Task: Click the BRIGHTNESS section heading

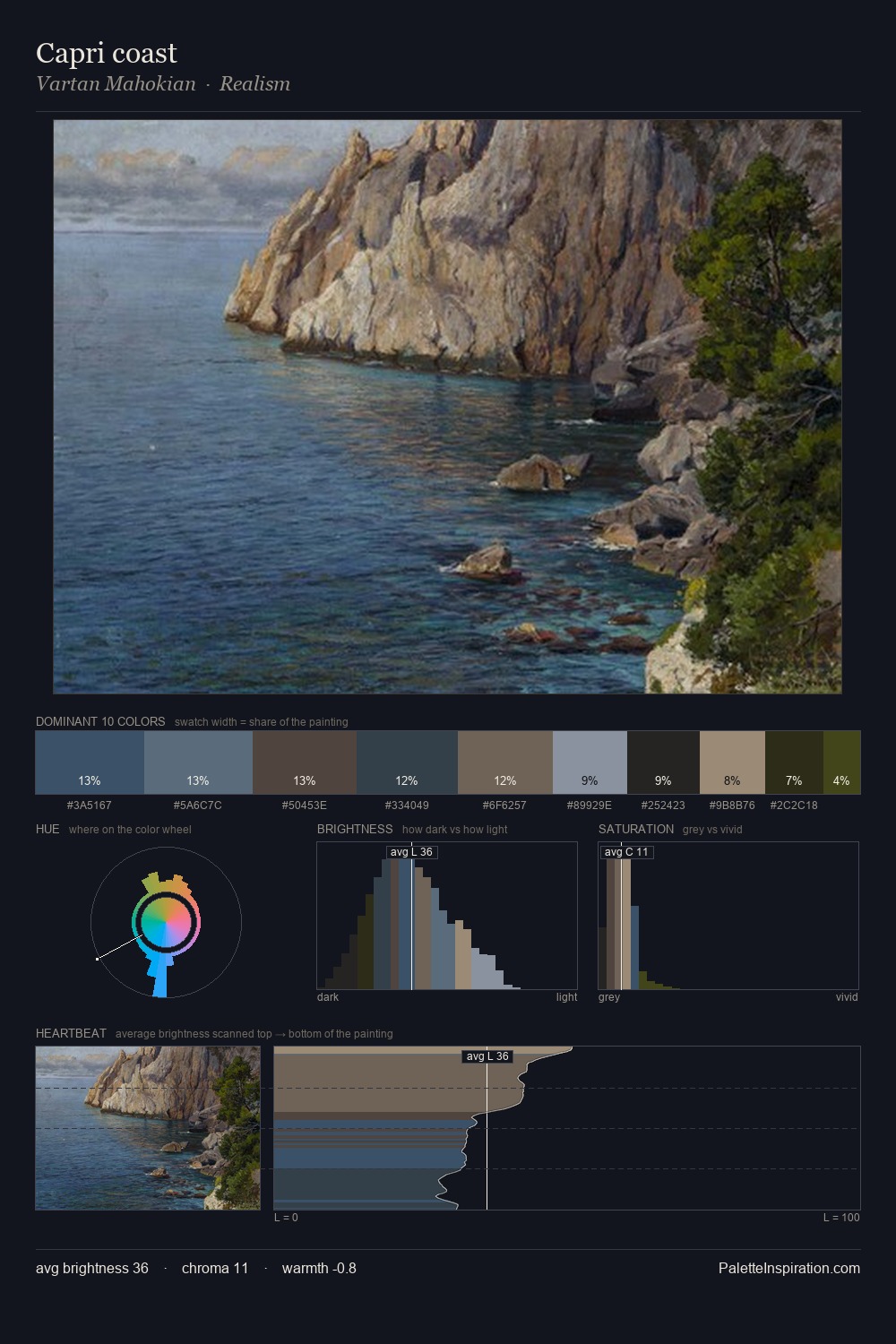Action: pyautogui.click(x=355, y=829)
